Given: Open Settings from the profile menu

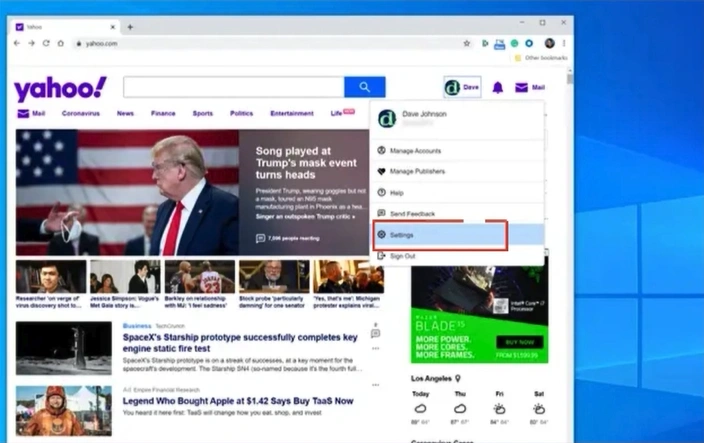Looking at the screenshot, I should click(457, 235).
